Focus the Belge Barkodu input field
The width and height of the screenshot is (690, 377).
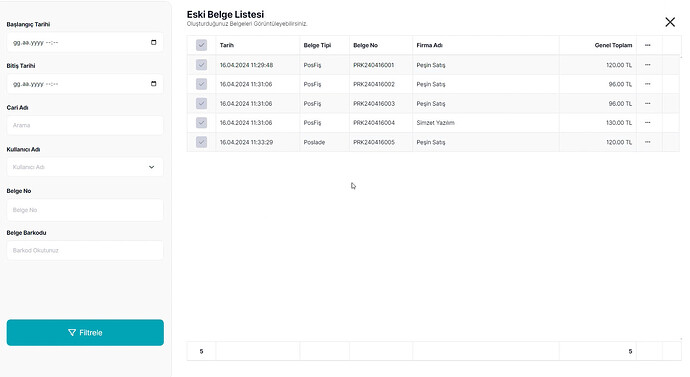pyautogui.click(x=85, y=250)
